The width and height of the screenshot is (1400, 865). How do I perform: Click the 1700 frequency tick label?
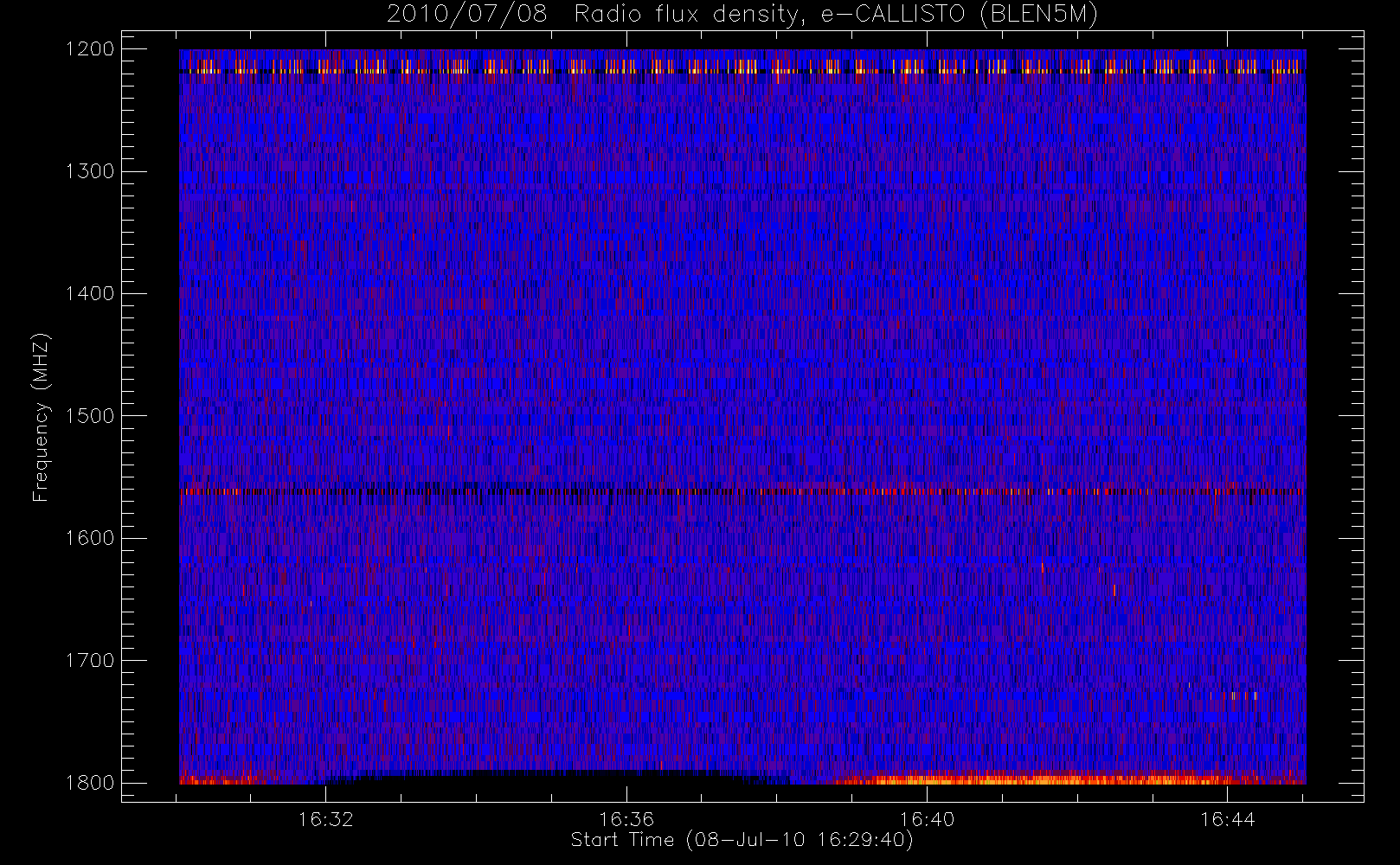tap(90, 660)
